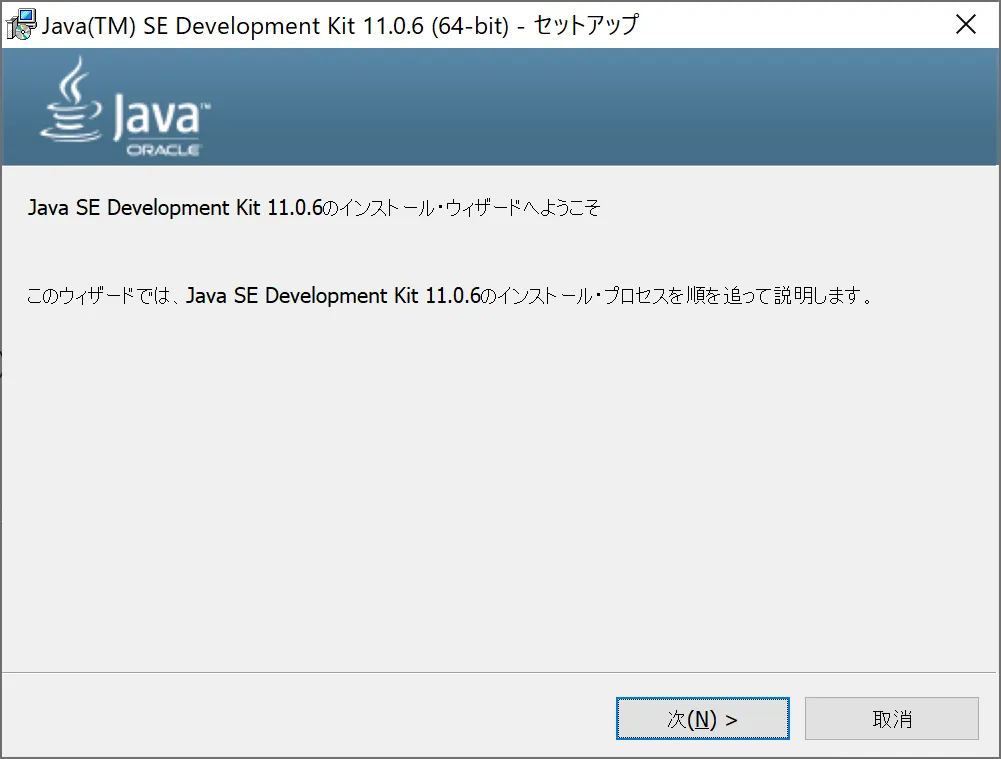Click the window title Java(TM) SE Development Kit
Screen dimensions: 1001x759
[x=340, y=26]
